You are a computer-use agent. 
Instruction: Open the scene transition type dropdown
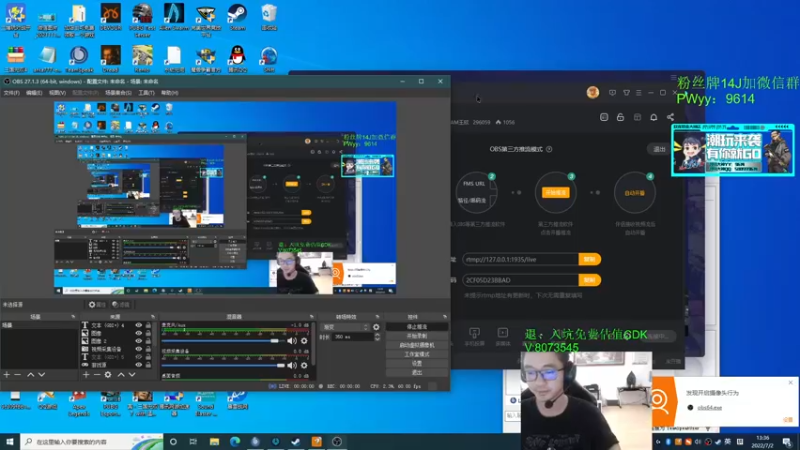tap(345, 327)
